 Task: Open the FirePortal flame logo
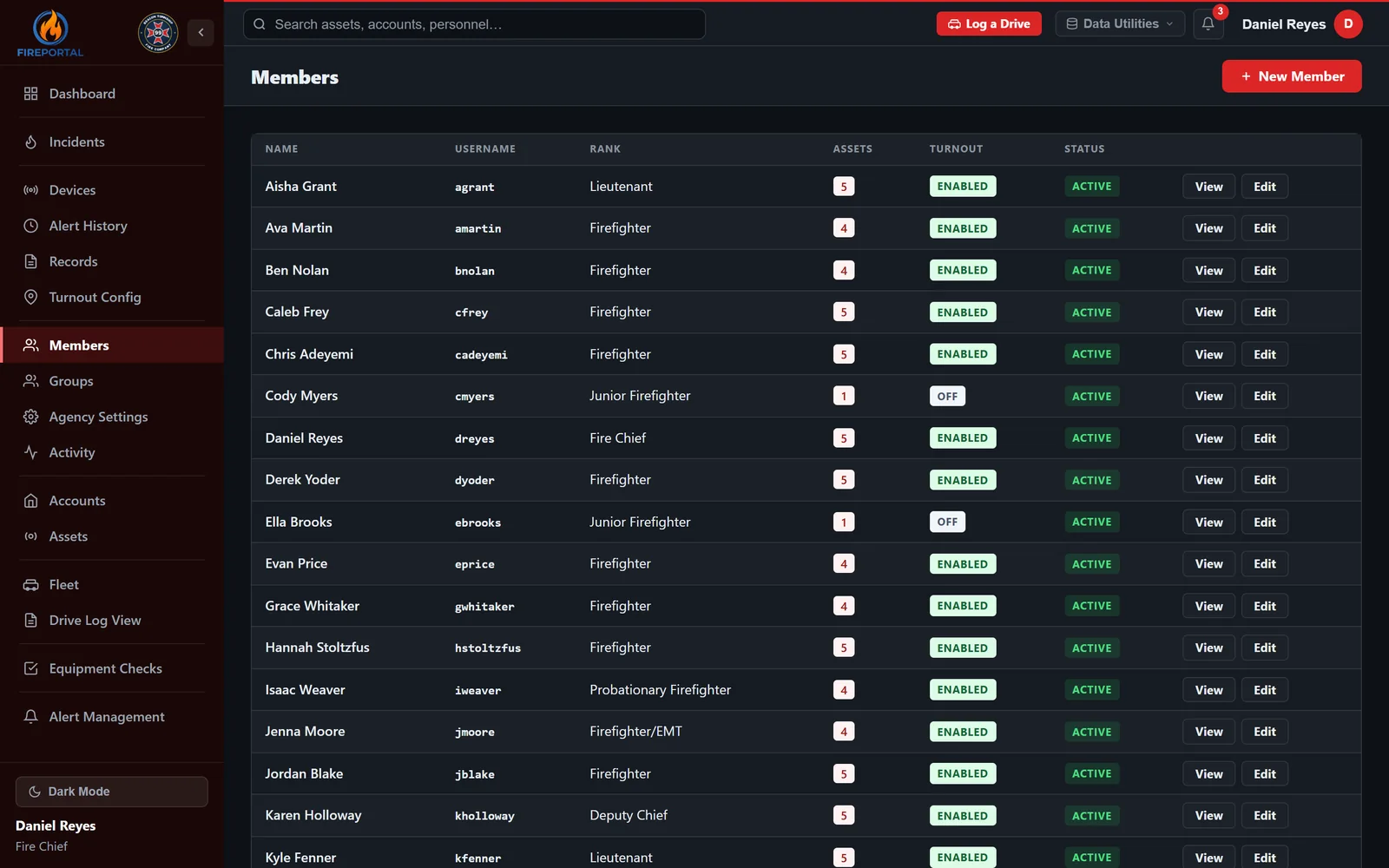[50, 34]
